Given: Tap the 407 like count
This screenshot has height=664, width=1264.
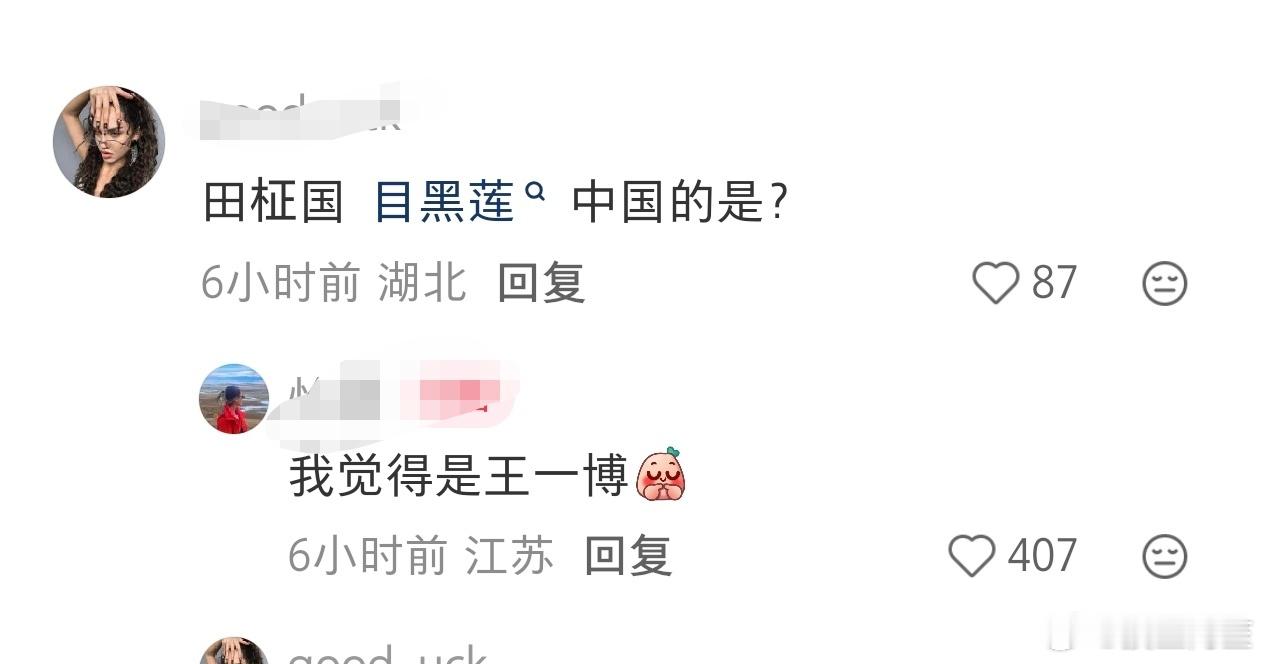Looking at the screenshot, I should pos(1042,556).
